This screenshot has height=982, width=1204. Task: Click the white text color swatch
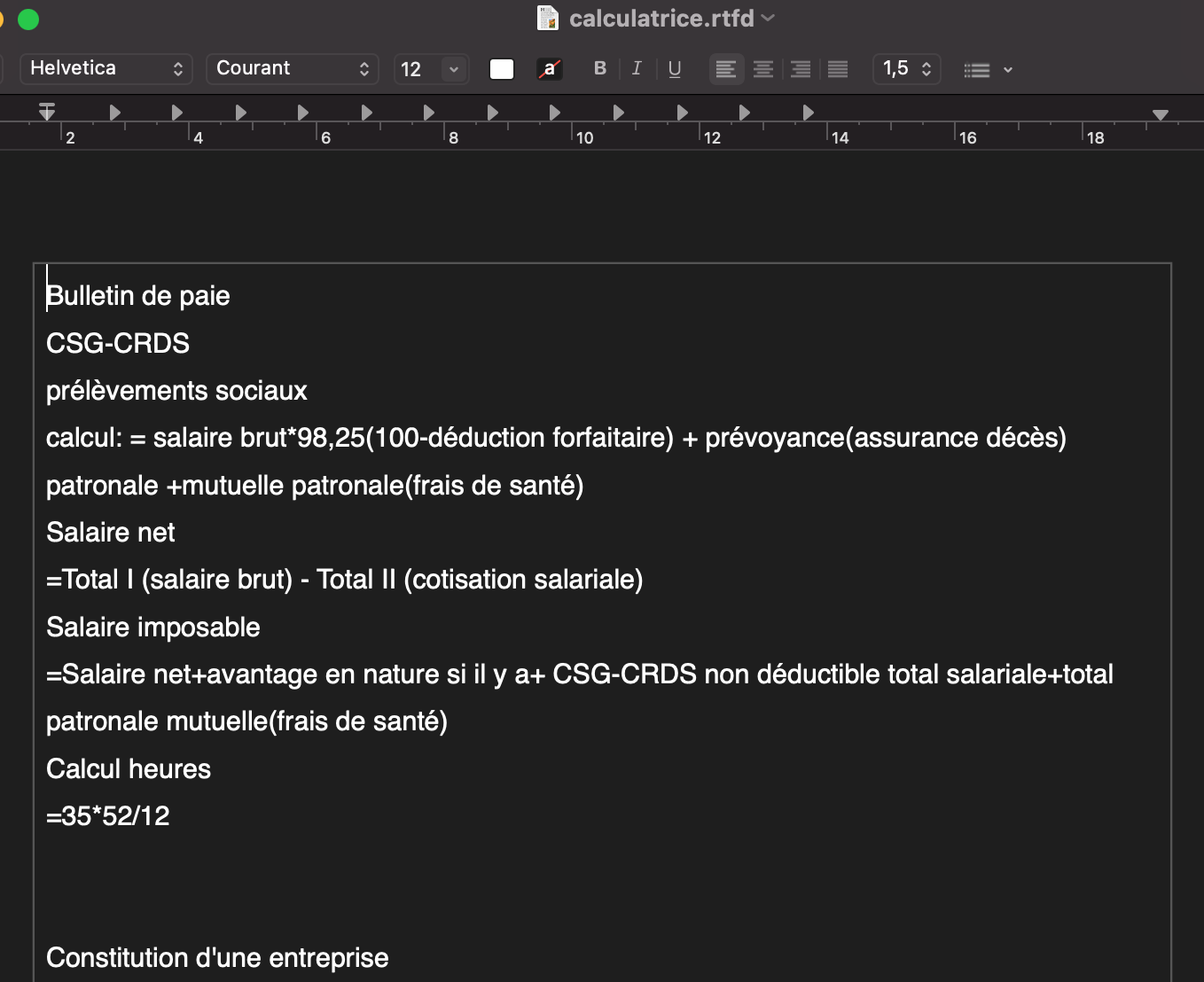pyautogui.click(x=502, y=69)
